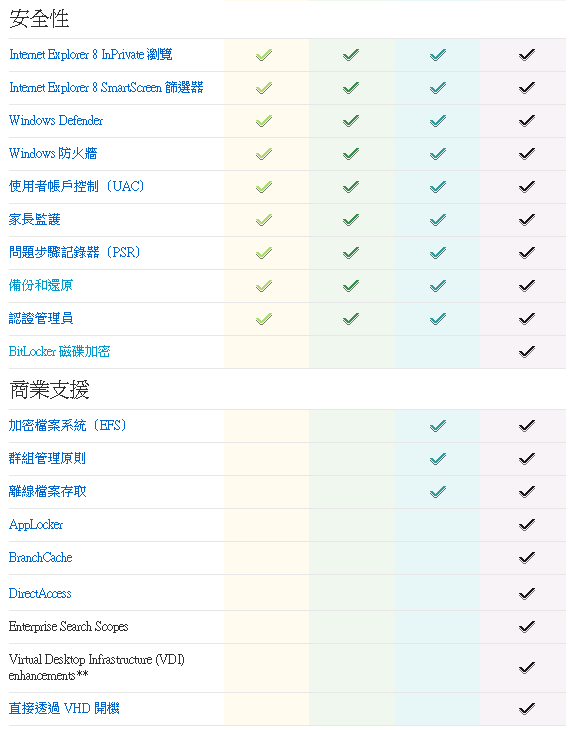Open the 加密檔案系統 (EFS) link
Screen dimensions: 571x731
coord(68,426)
